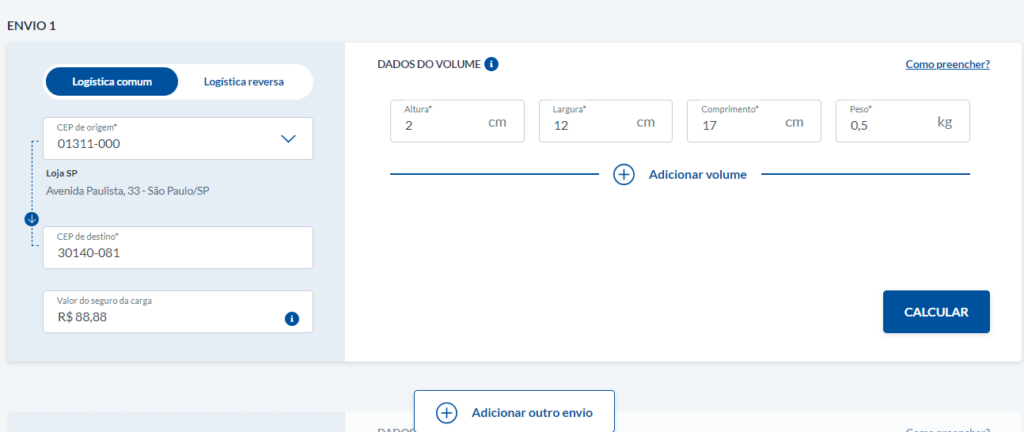Click the plus icon for Adicionar volume

coord(624,174)
